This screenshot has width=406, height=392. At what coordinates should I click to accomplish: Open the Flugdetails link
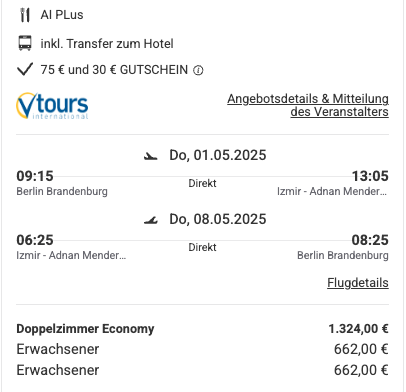pos(358,283)
